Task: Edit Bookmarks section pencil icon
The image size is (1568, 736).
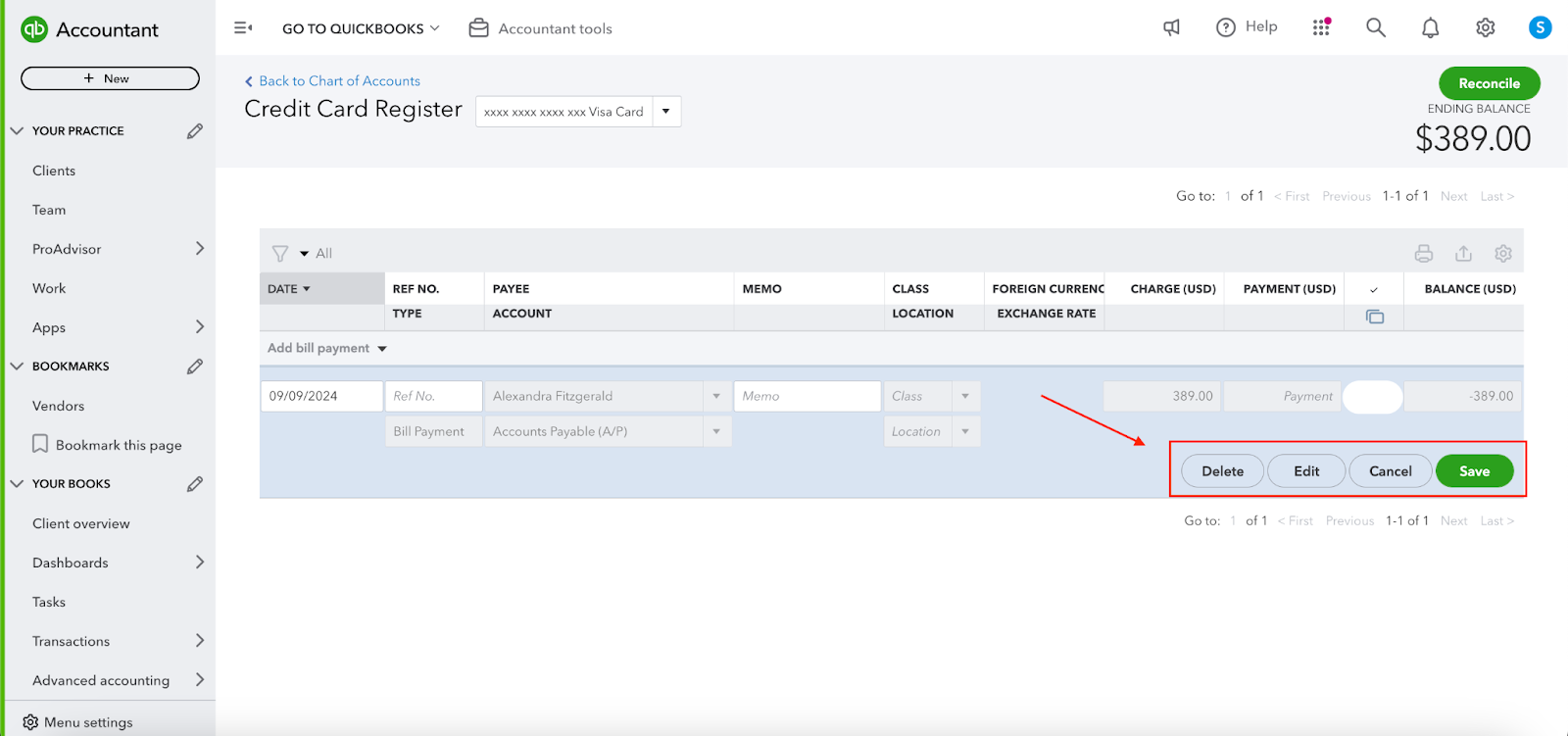Action: point(195,366)
